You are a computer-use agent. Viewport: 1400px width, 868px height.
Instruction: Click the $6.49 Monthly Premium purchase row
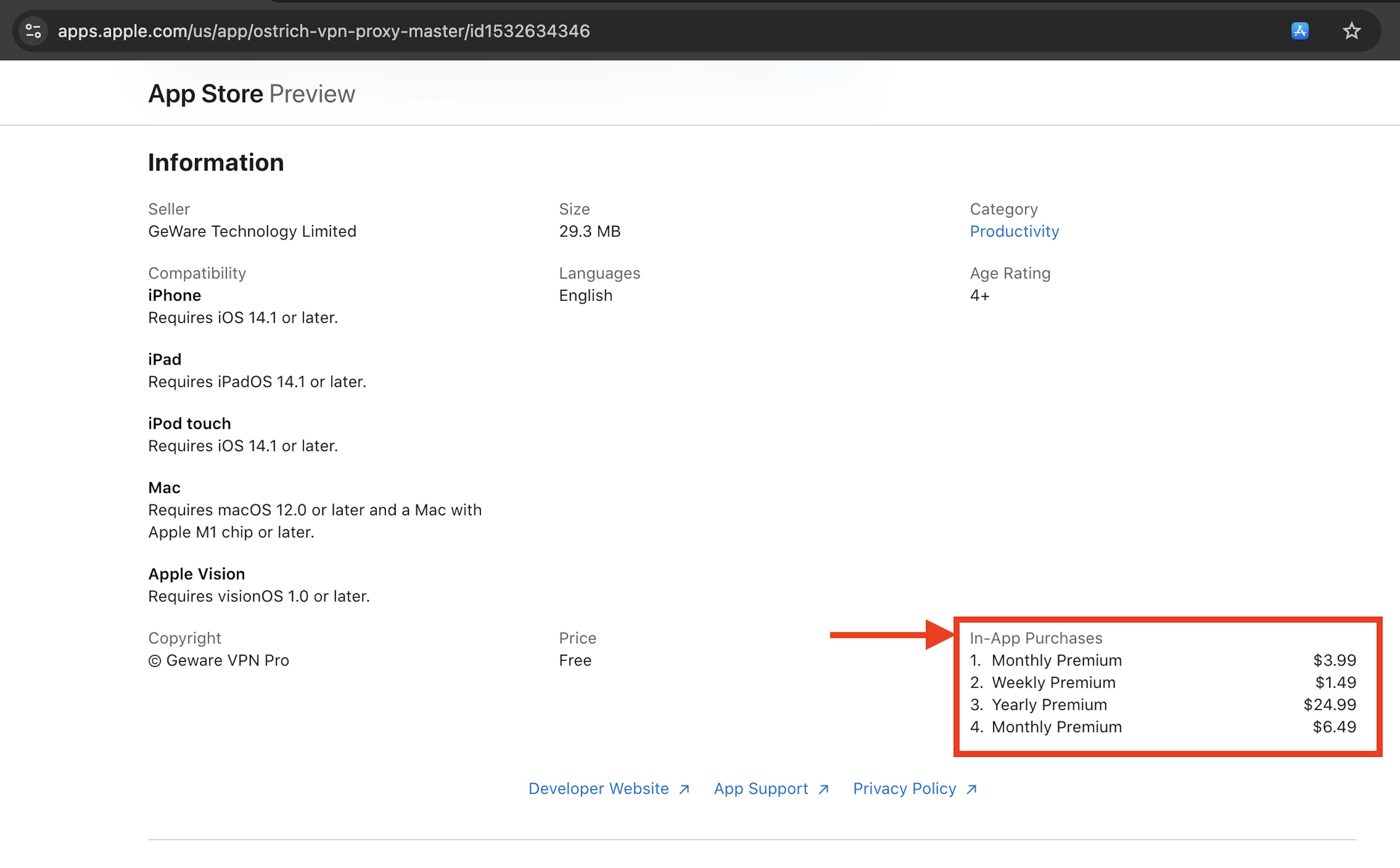pyautogui.click(x=1057, y=727)
